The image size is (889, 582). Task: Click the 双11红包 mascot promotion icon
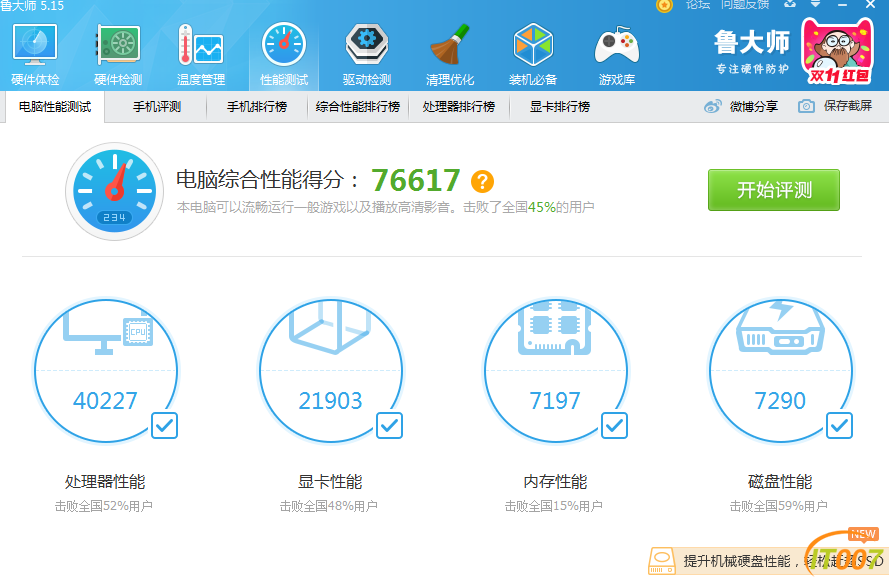click(837, 51)
